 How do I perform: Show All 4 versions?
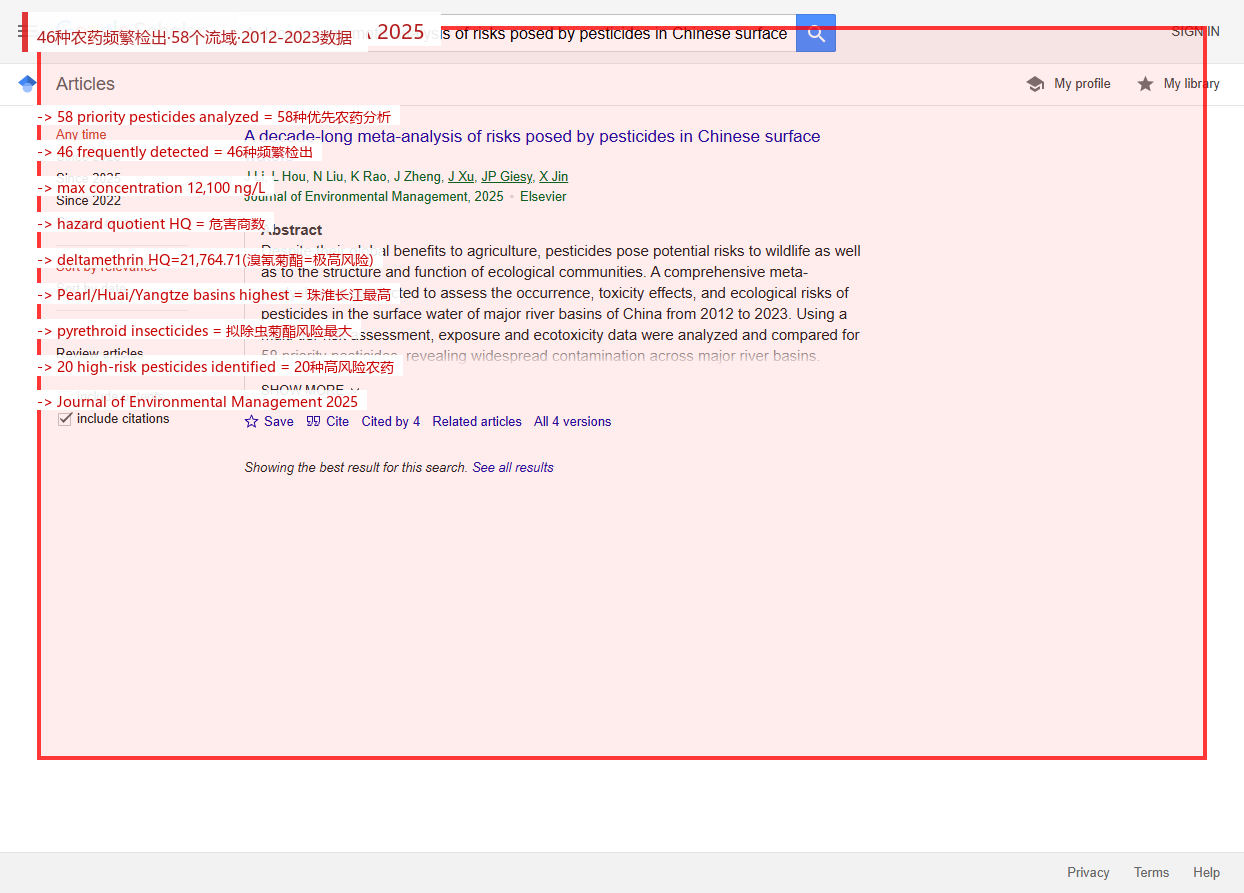[x=572, y=421]
